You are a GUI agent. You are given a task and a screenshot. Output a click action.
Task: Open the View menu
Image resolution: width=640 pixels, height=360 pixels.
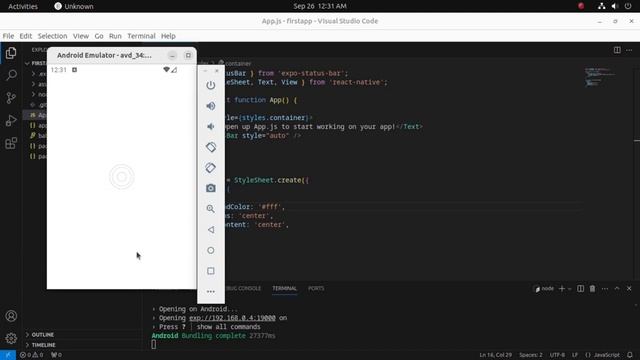click(x=81, y=36)
